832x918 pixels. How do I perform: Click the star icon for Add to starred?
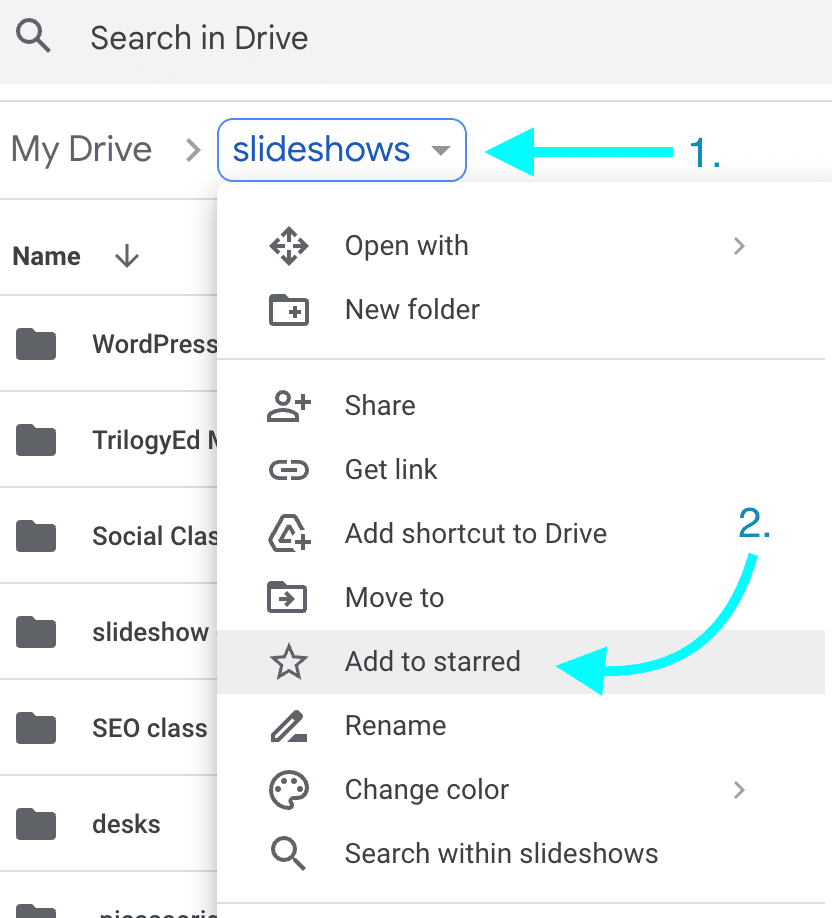(x=289, y=662)
